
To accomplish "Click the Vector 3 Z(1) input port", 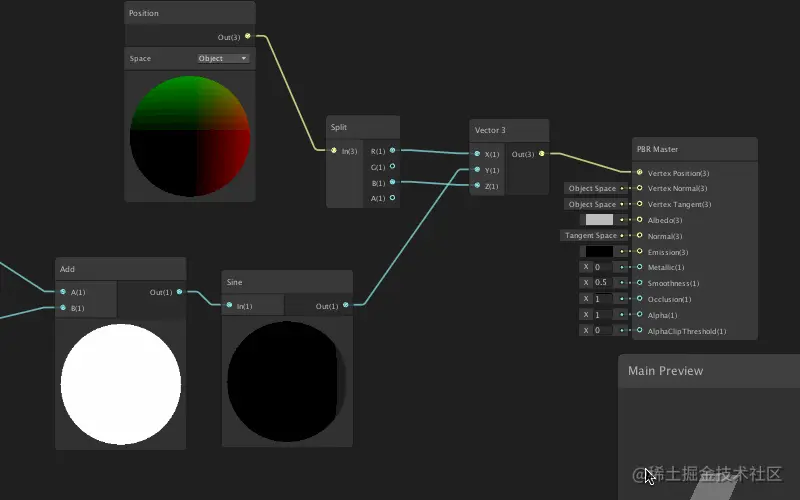I will click(477, 186).
